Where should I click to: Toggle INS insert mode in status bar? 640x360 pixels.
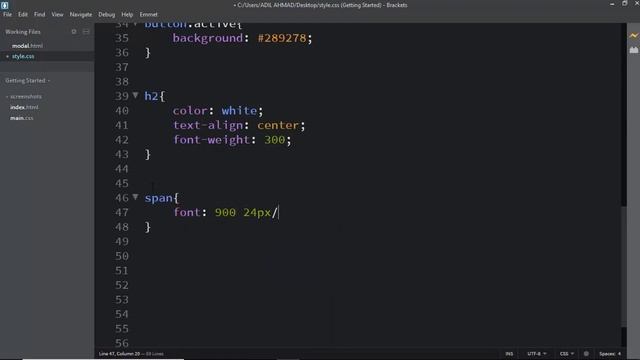tap(509, 353)
